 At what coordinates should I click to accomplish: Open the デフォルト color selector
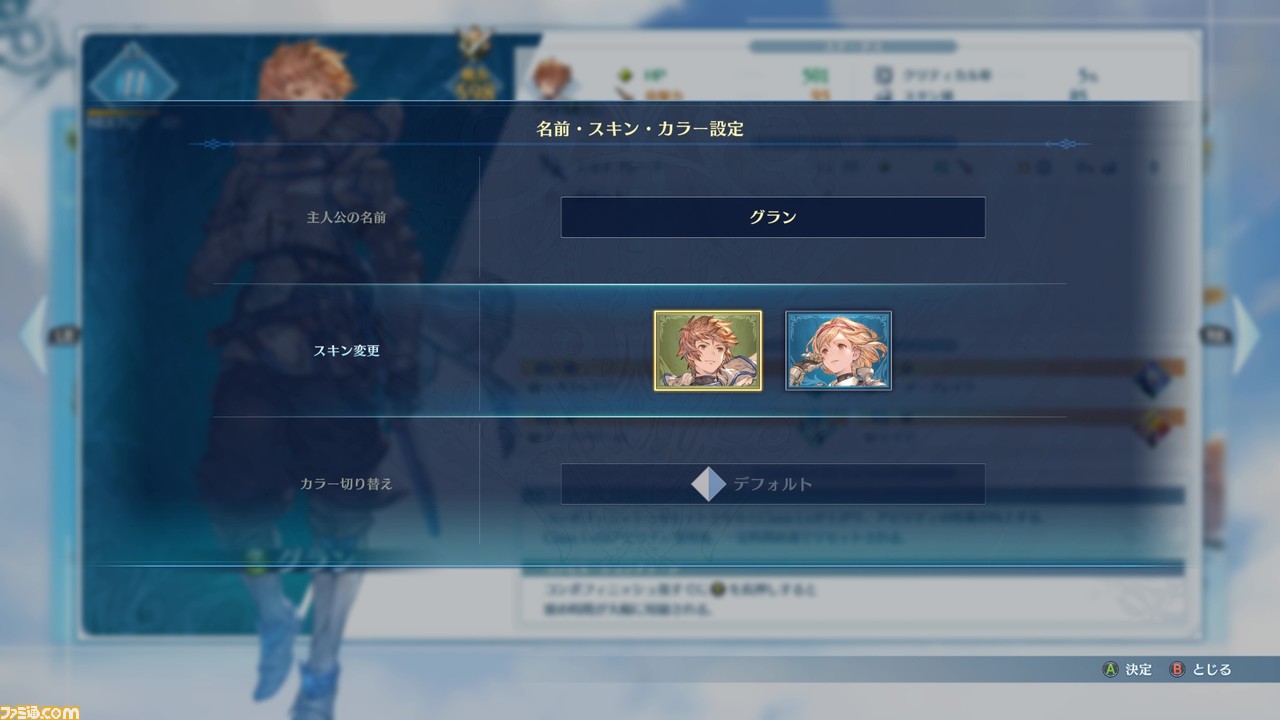[773, 484]
